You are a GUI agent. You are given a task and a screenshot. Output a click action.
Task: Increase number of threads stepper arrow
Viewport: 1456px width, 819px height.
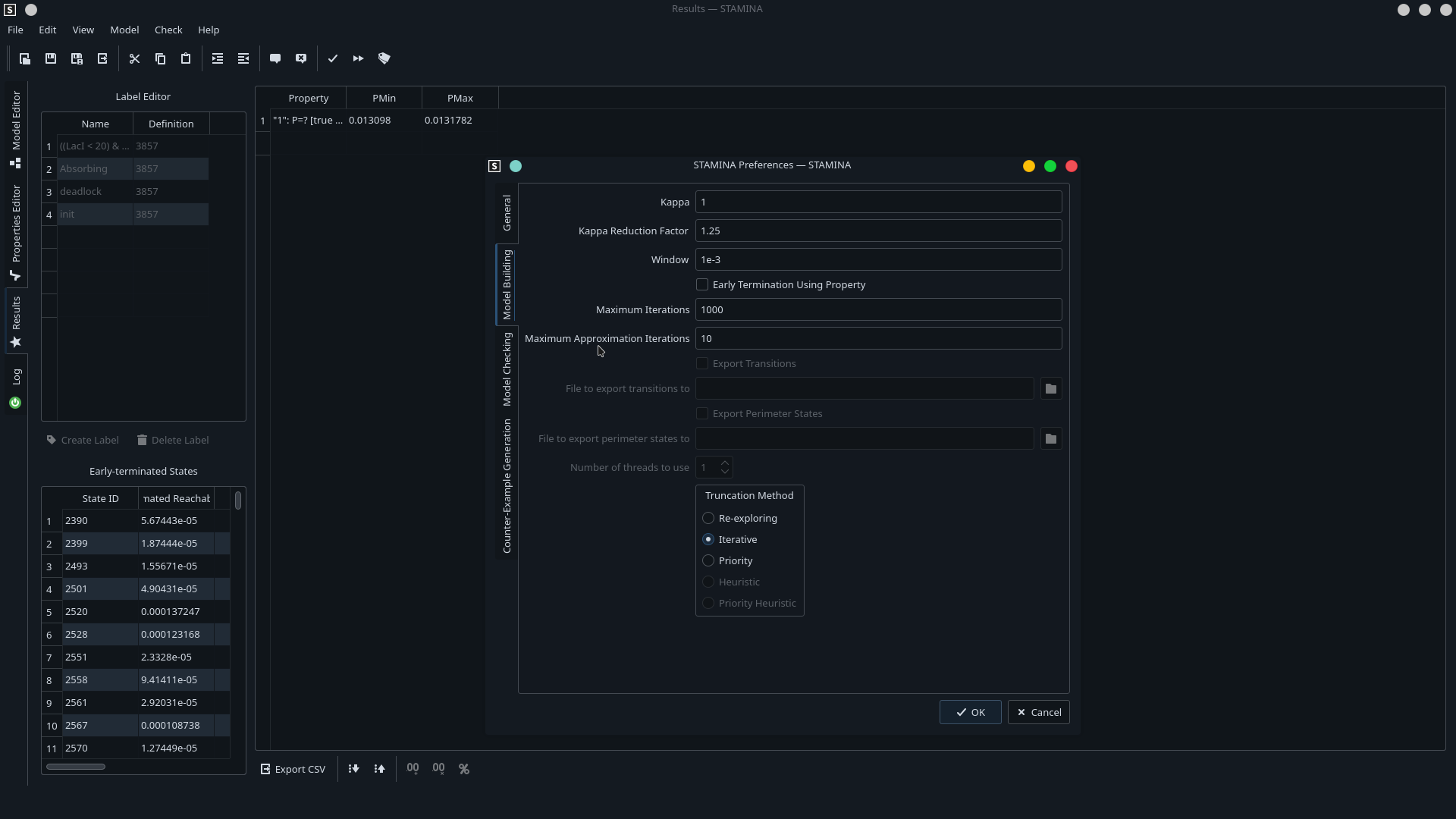725,463
